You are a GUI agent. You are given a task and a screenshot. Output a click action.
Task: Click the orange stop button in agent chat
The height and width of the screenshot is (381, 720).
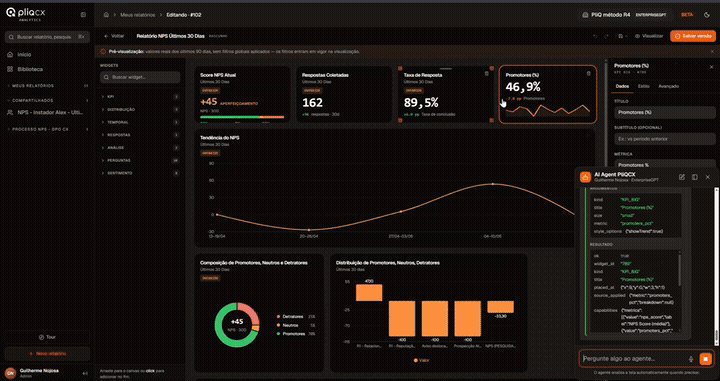click(x=705, y=359)
